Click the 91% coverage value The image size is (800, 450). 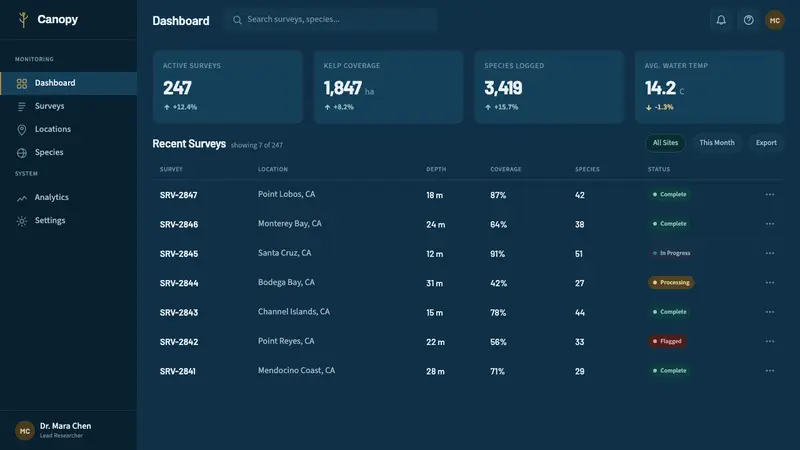(497, 254)
